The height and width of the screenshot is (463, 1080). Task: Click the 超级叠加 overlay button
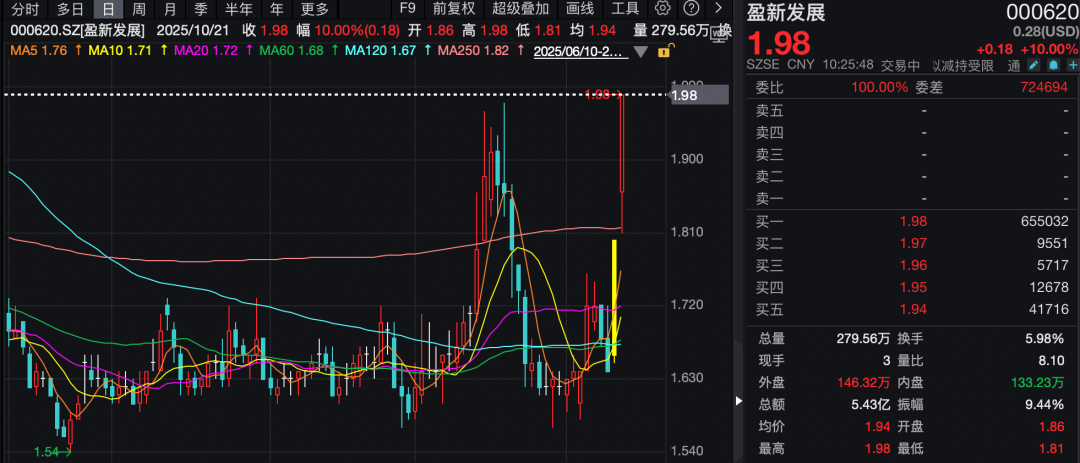520,9
